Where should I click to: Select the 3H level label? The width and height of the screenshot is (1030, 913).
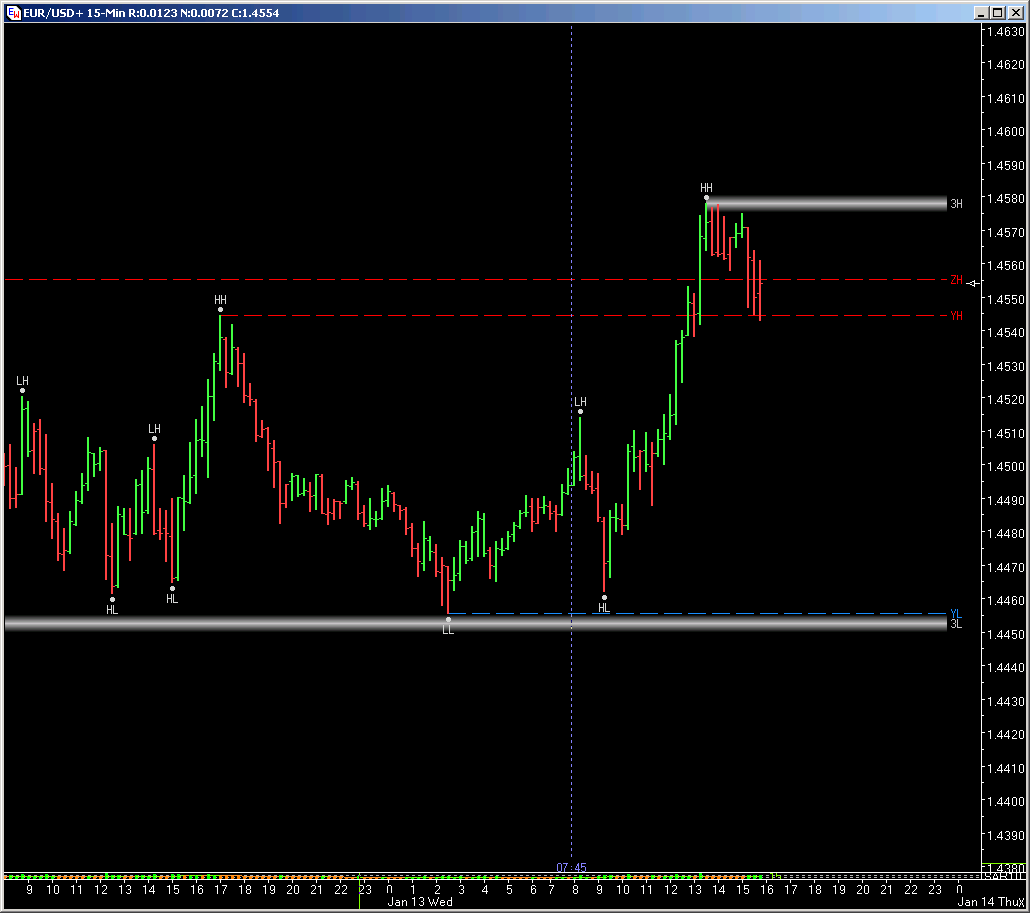(x=956, y=204)
